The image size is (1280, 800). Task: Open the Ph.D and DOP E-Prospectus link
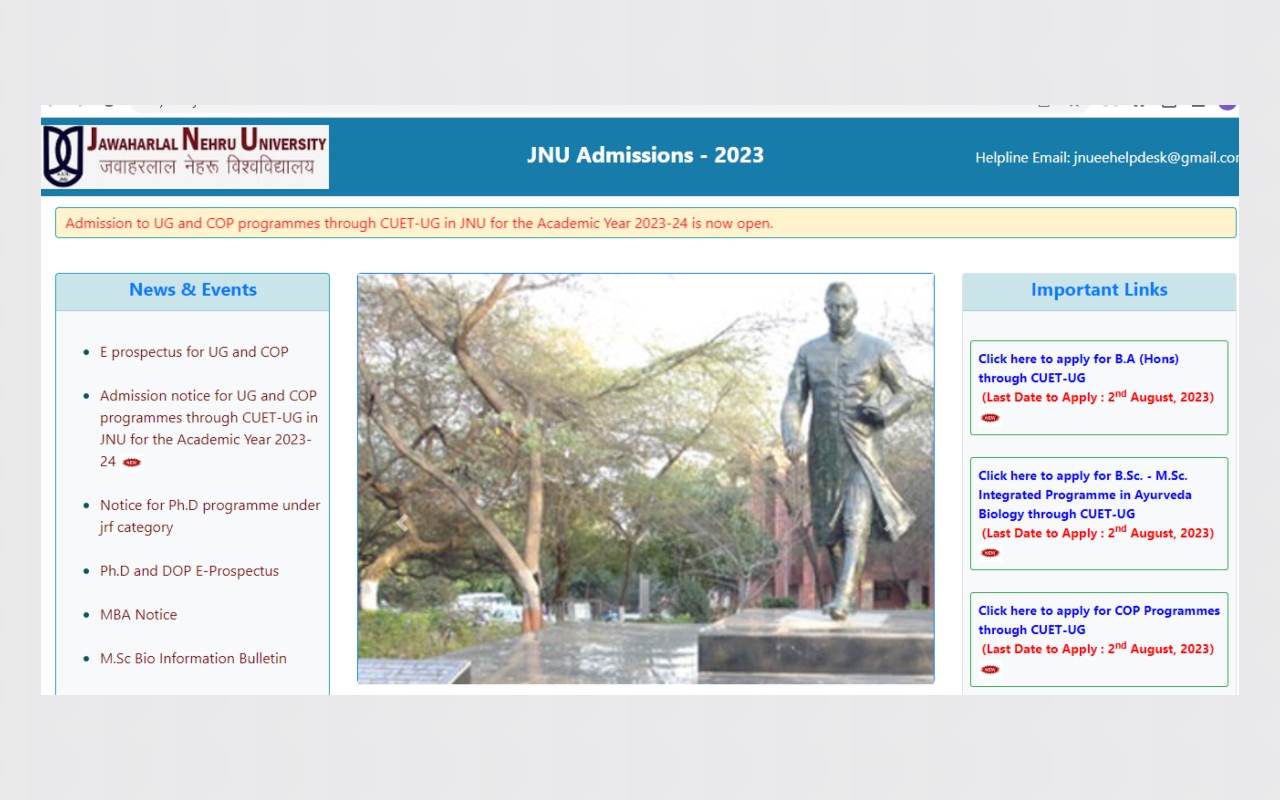pyautogui.click(x=189, y=571)
